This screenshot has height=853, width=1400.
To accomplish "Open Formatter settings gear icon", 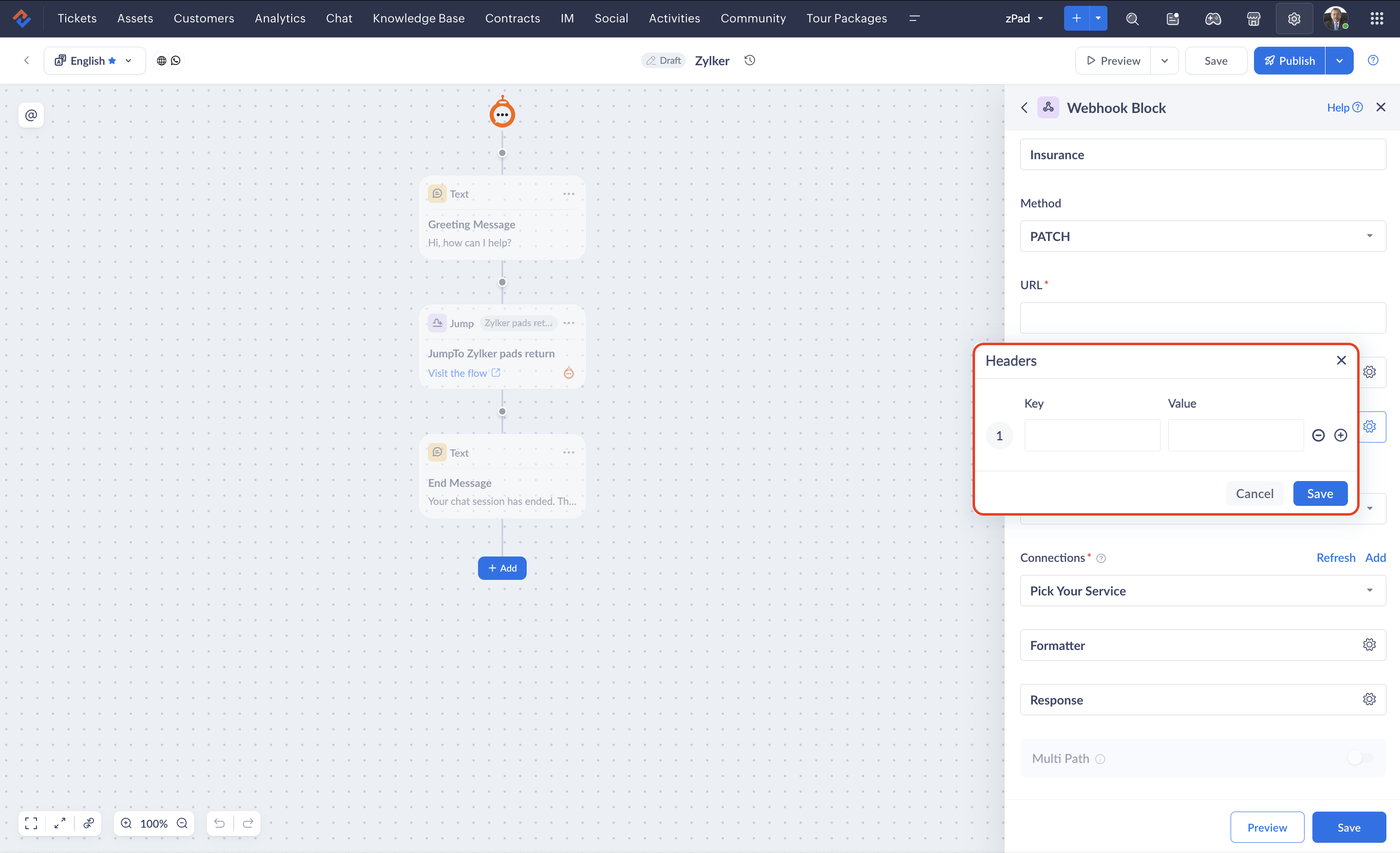I will tap(1369, 645).
